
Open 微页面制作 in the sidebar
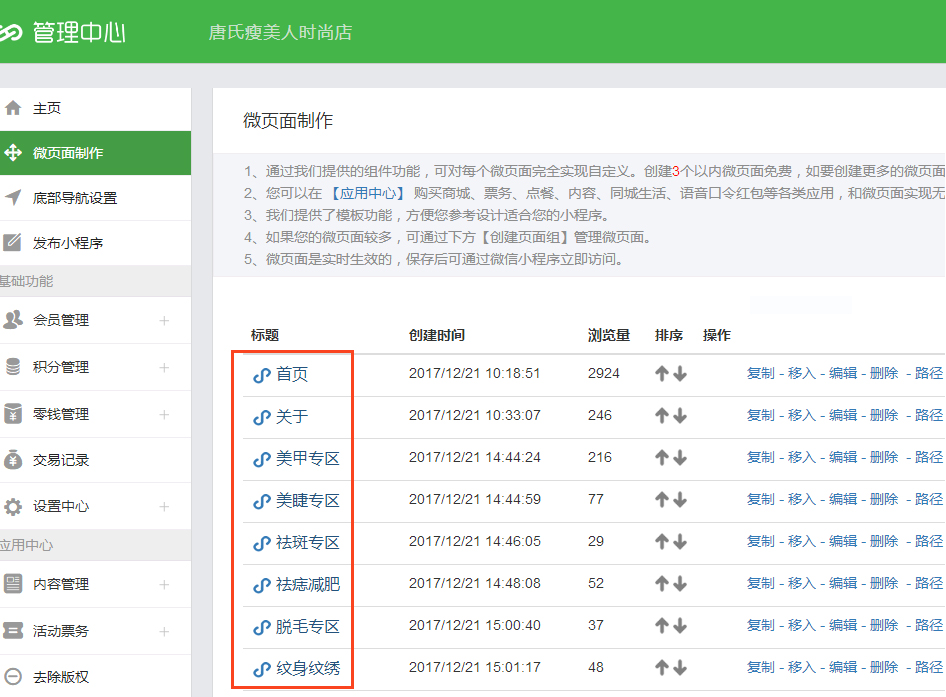[68, 153]
